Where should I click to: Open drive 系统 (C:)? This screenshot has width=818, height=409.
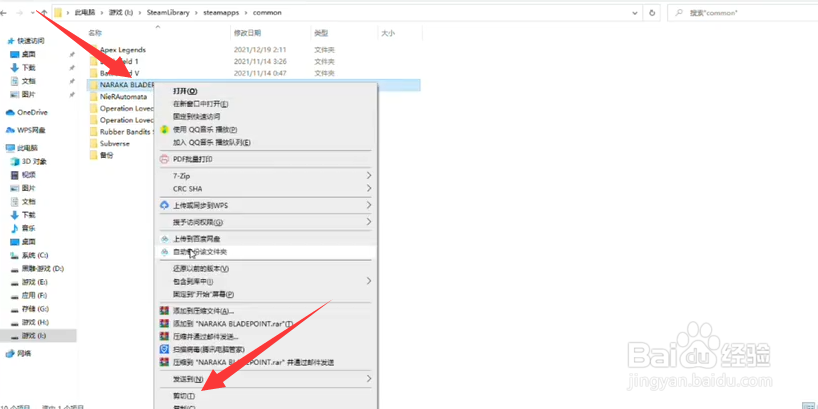click(x=35, y=255)
